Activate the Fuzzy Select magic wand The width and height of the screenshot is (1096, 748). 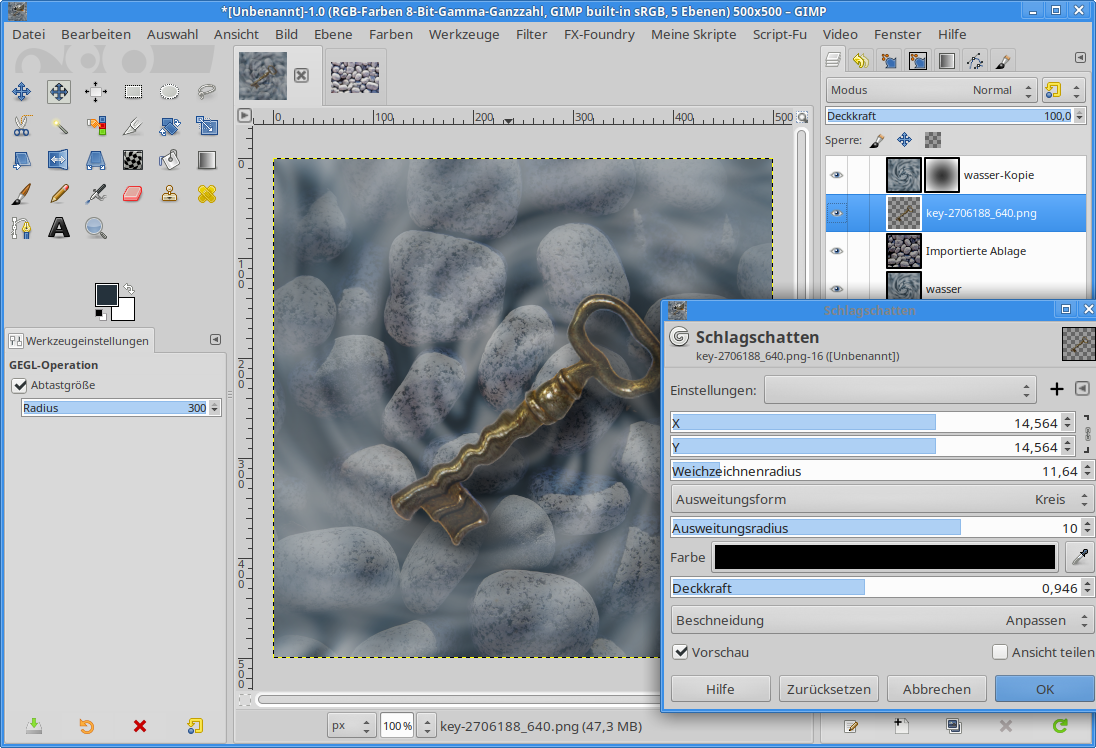[x=59, y=126]
